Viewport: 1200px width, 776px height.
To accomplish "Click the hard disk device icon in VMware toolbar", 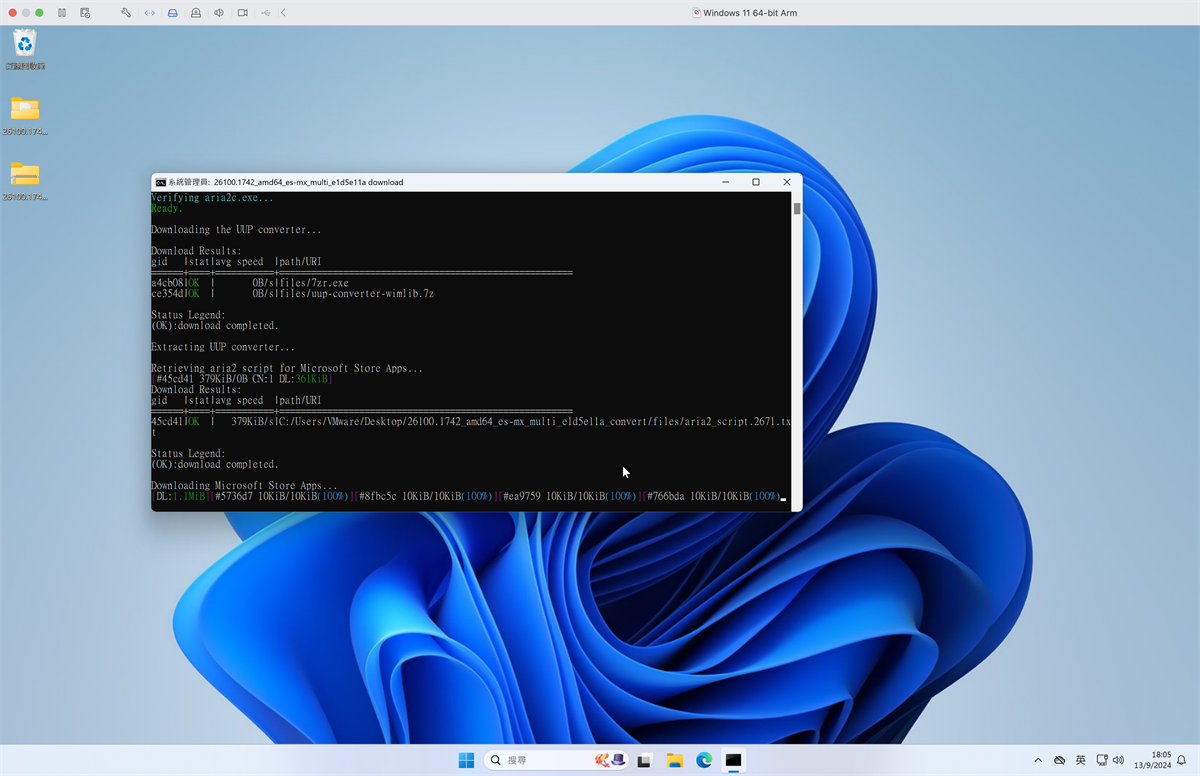I will tap(173, 13).
